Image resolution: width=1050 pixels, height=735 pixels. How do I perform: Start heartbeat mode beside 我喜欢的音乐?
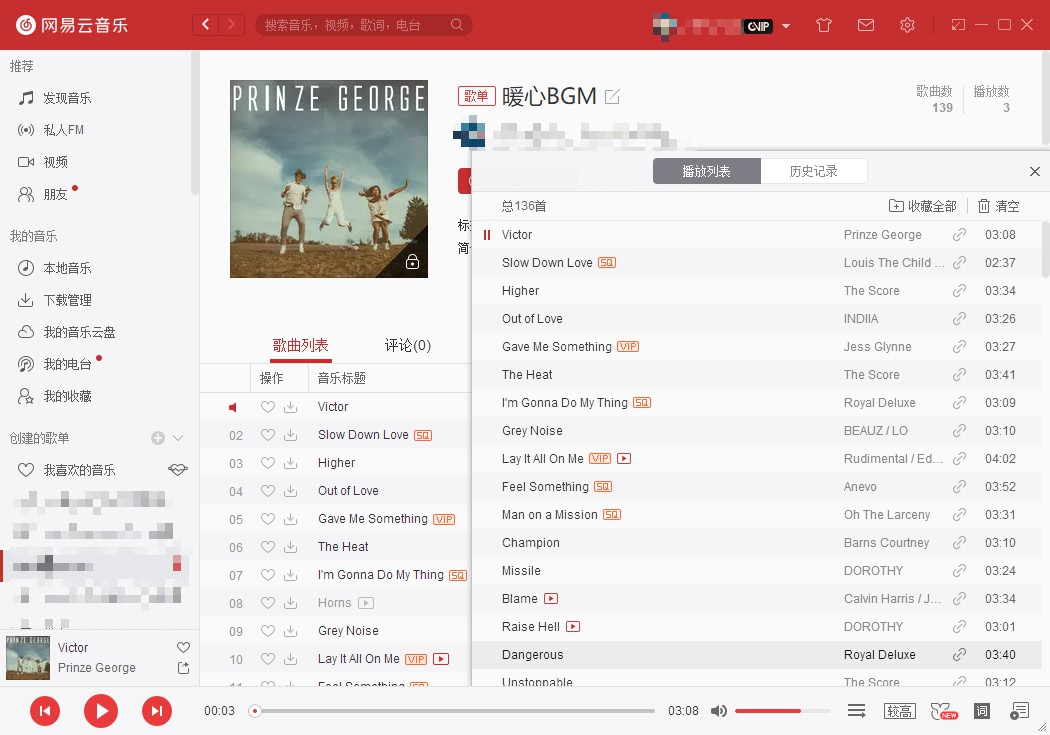click(x=177, y=470)
